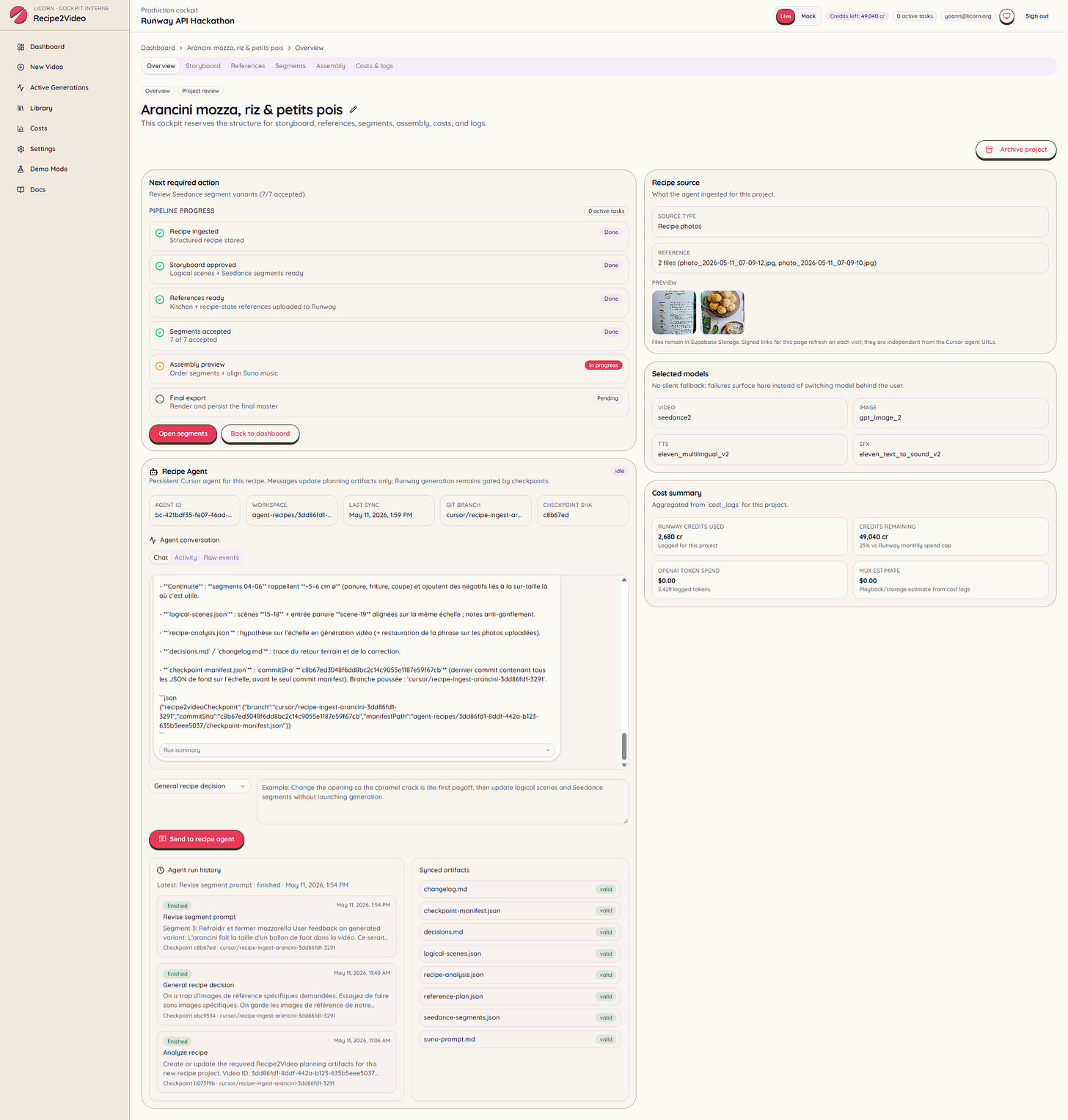Click the decisions.md artifact
Viewport: 1068px width, 1120px height.
coord(520,932)
